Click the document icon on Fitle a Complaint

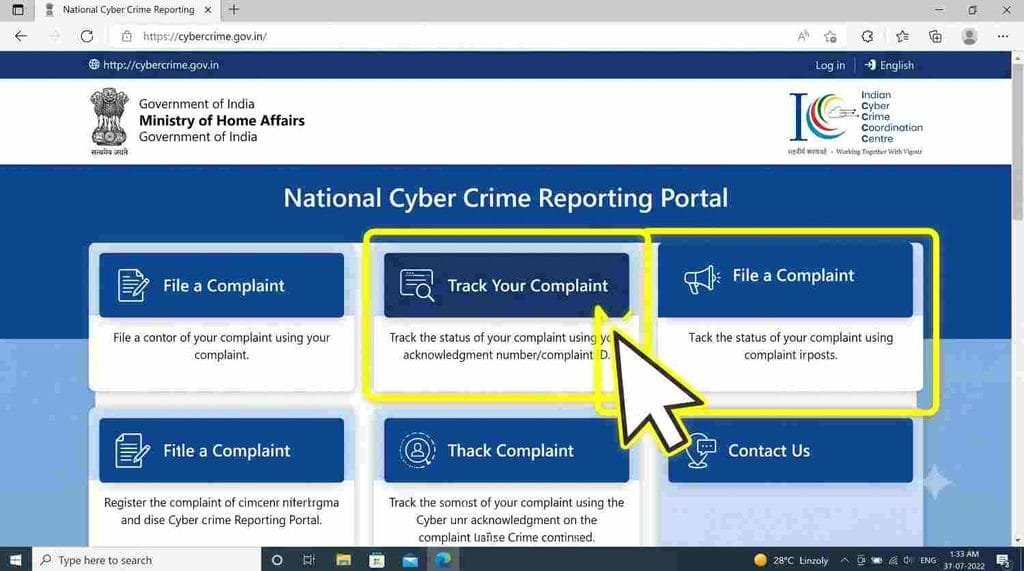coord(132,450)
